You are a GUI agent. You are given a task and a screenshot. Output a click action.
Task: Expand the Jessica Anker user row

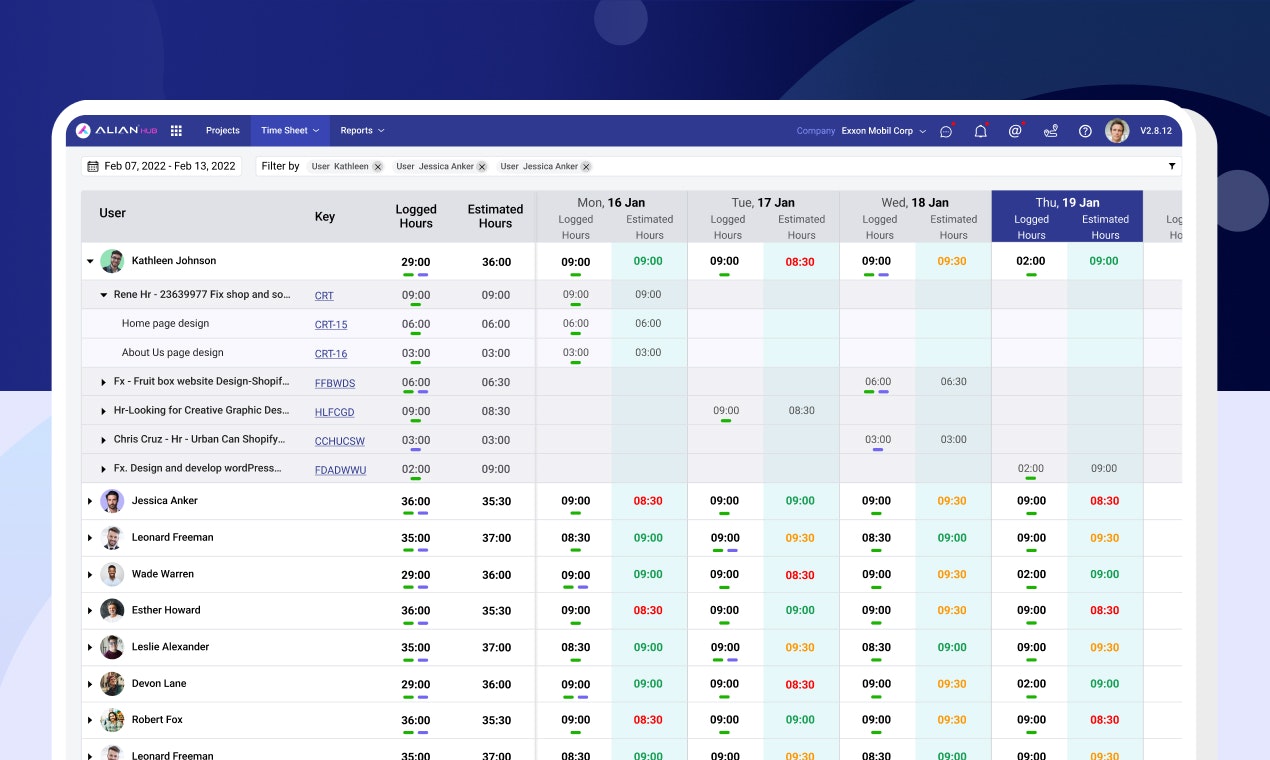pyautogui.click(x=90, y=501)
